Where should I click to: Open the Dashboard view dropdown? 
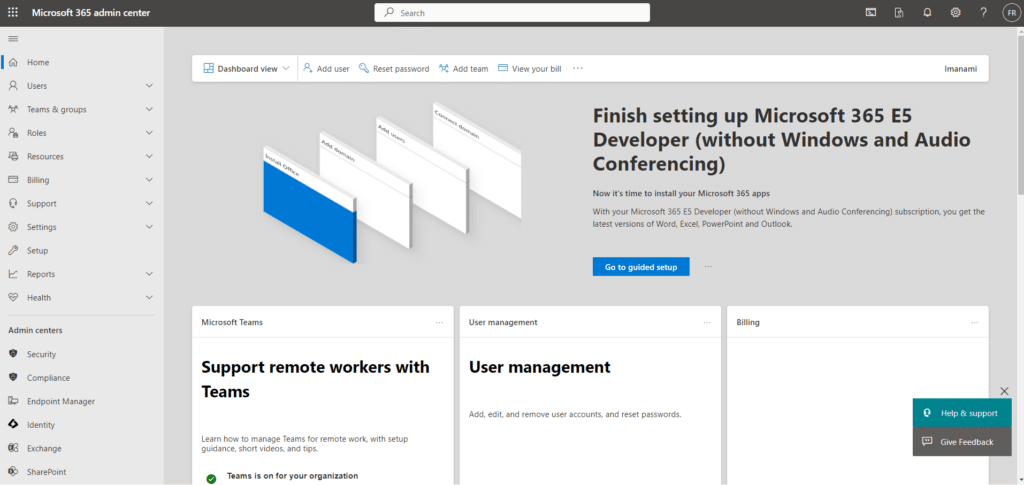click(246, 69)
